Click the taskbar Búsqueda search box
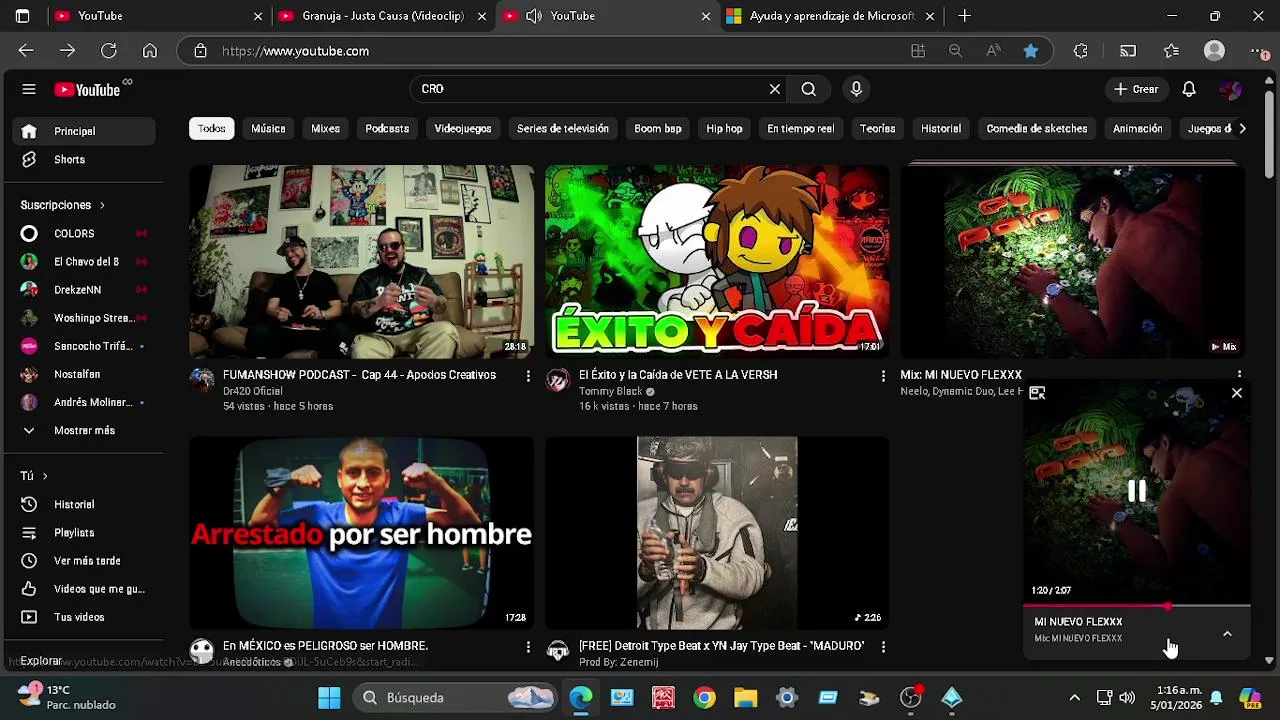 457,697
